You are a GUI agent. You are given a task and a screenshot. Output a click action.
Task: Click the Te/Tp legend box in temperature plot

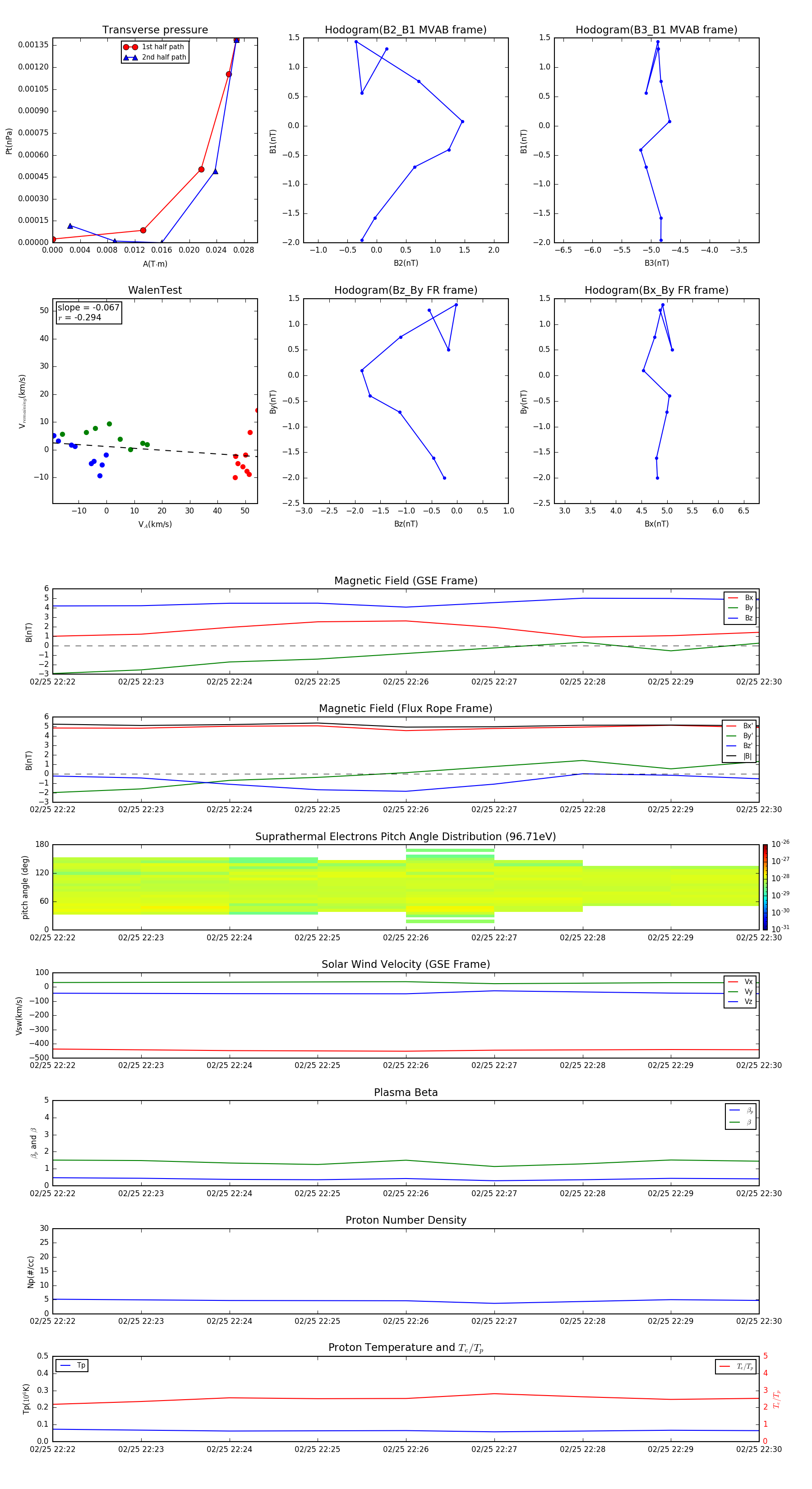pos(736,1366)
